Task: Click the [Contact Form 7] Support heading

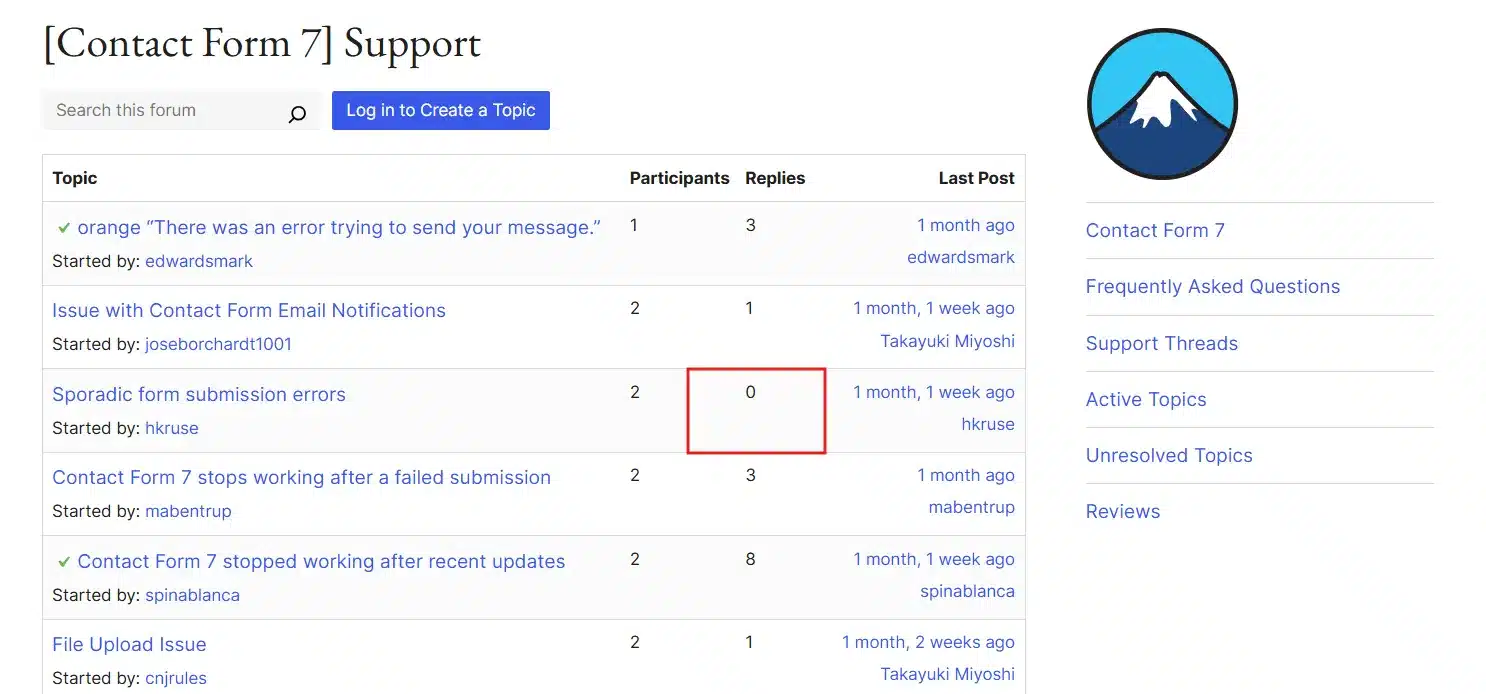Action: 262,44
